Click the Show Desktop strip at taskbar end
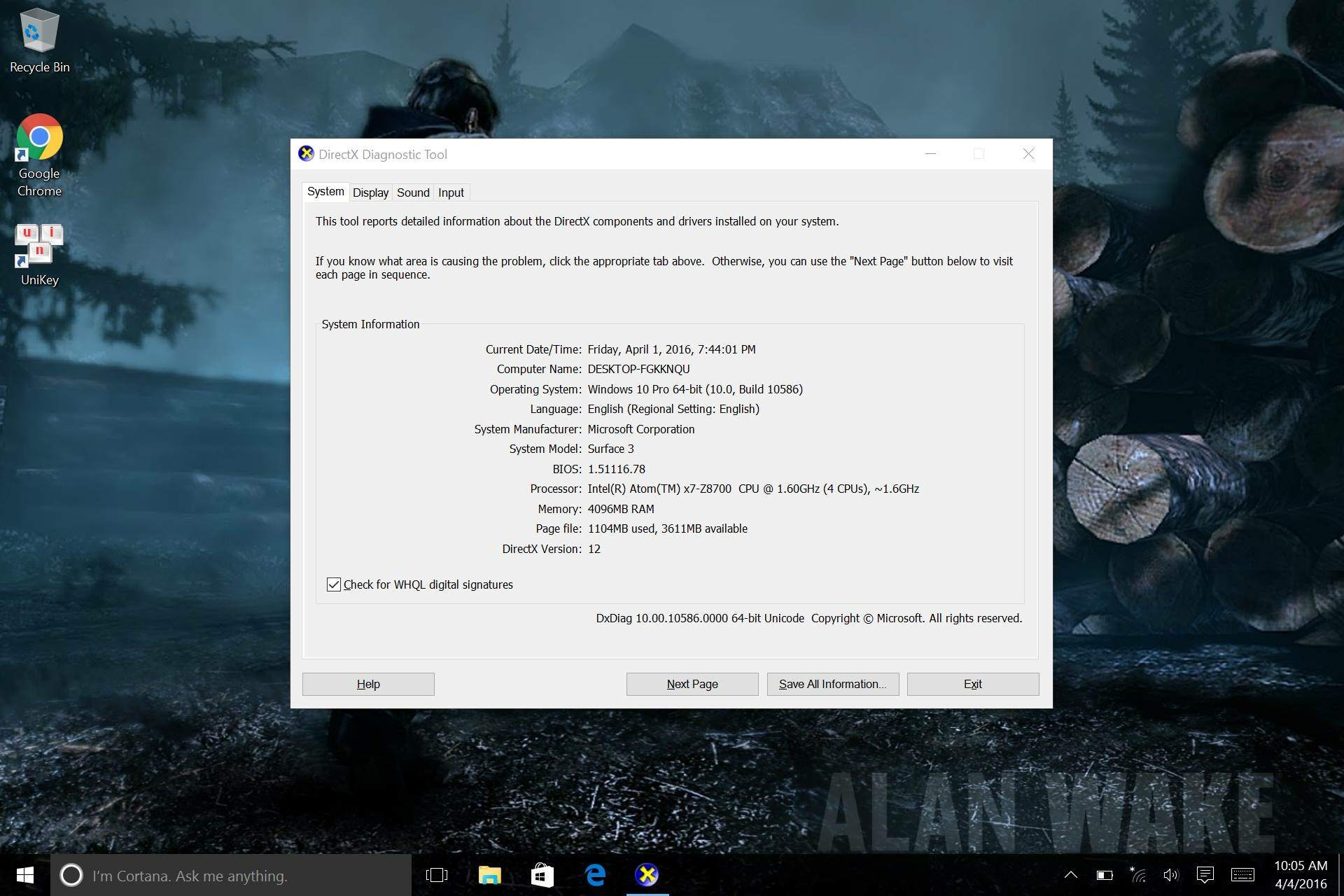 (1340, 875)
